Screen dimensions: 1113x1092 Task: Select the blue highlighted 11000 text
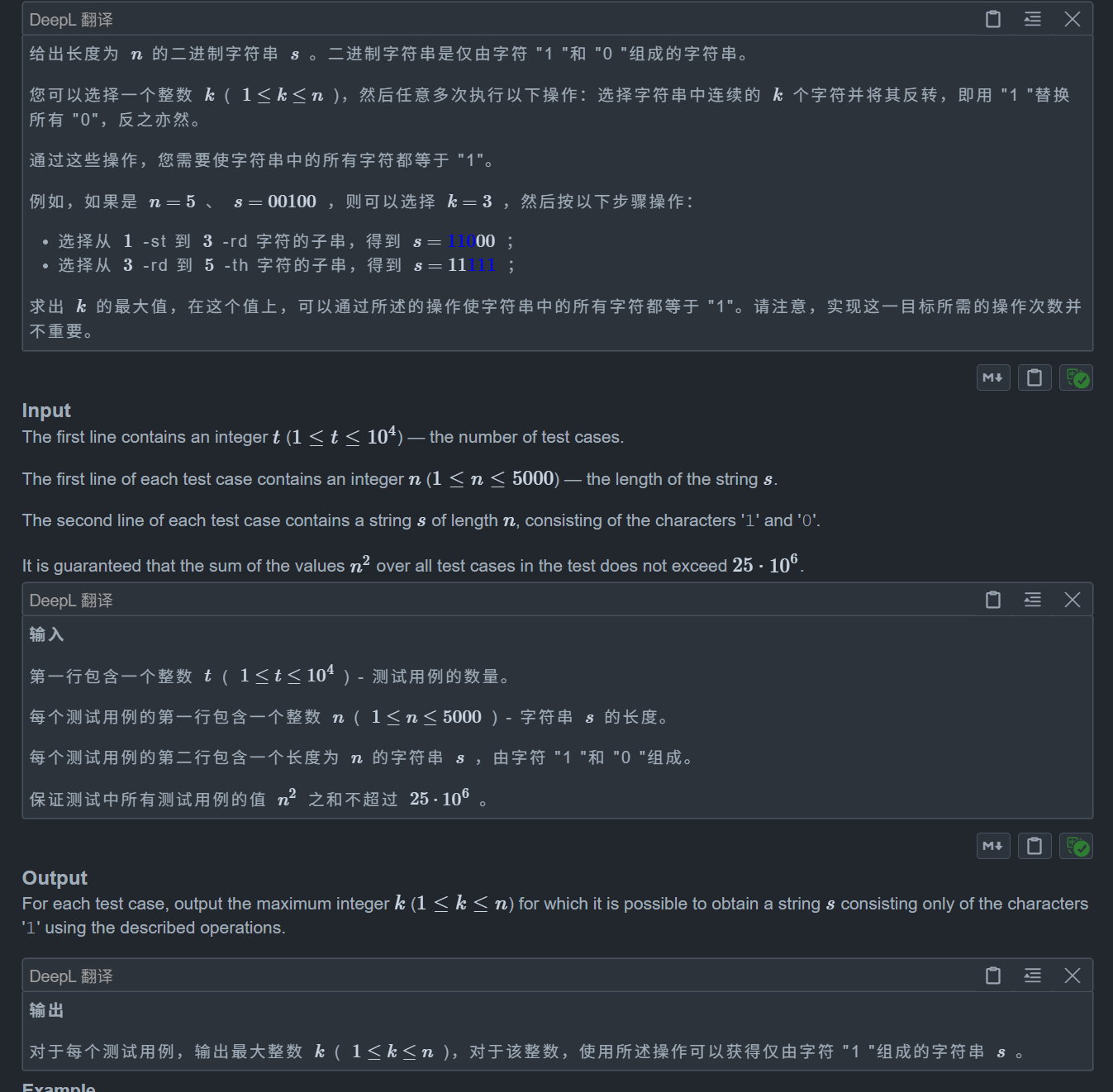(x=463, y=241)
